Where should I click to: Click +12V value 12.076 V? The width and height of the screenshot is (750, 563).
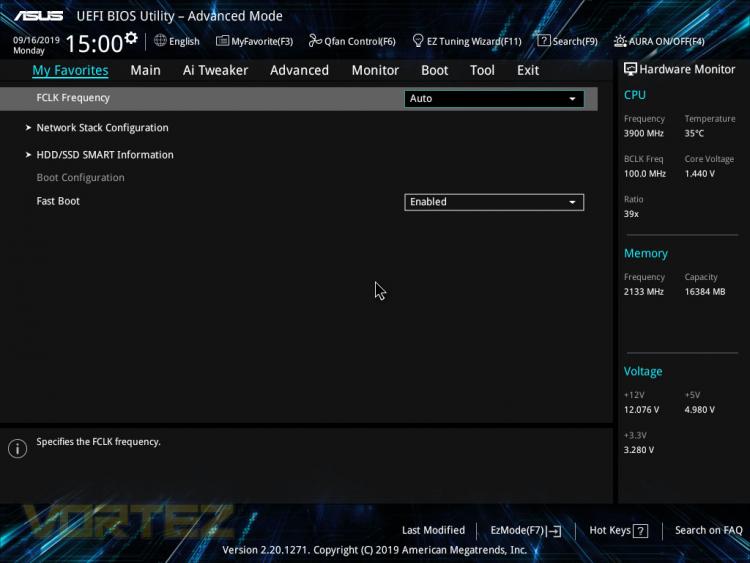(x=641, y=410)
